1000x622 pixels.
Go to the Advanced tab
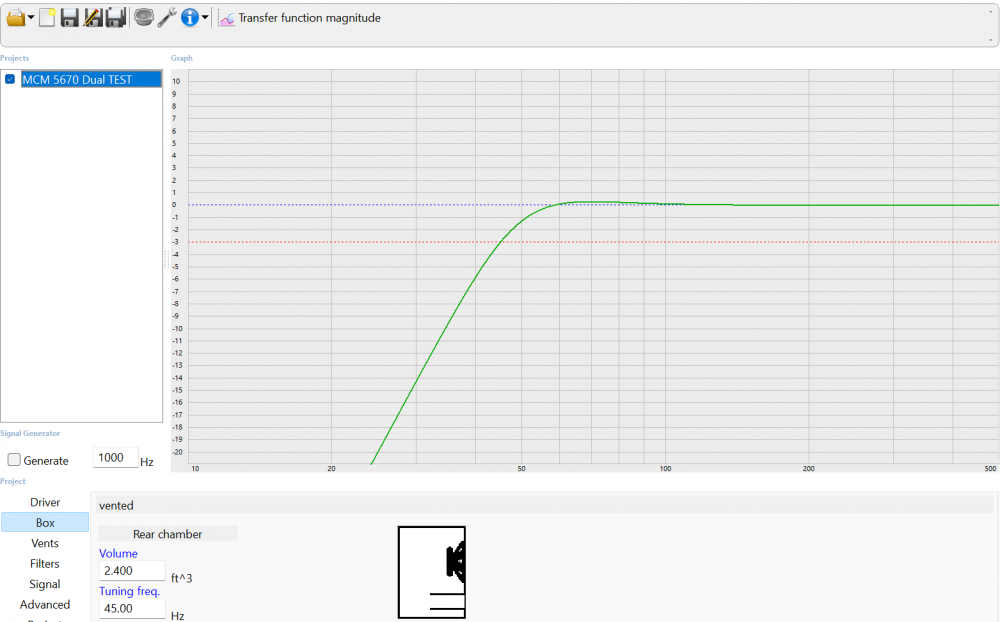(x=45, y=605)
